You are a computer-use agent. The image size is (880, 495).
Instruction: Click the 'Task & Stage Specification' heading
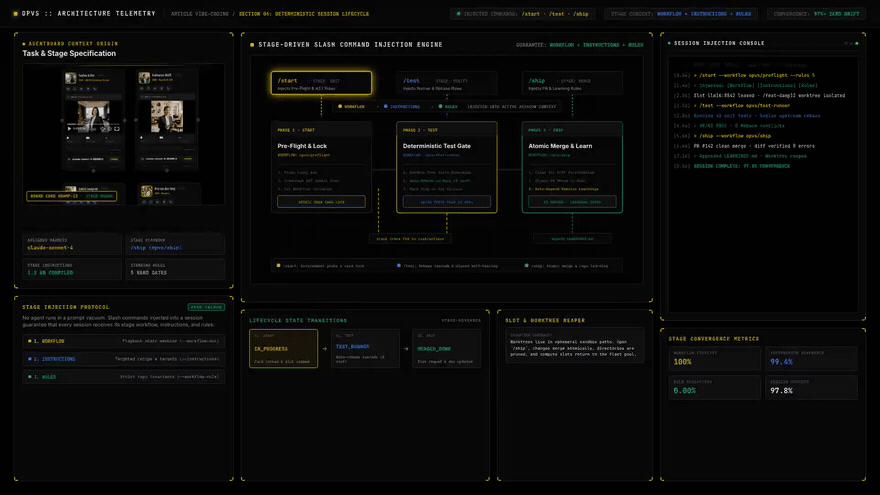tap(69, 53)
